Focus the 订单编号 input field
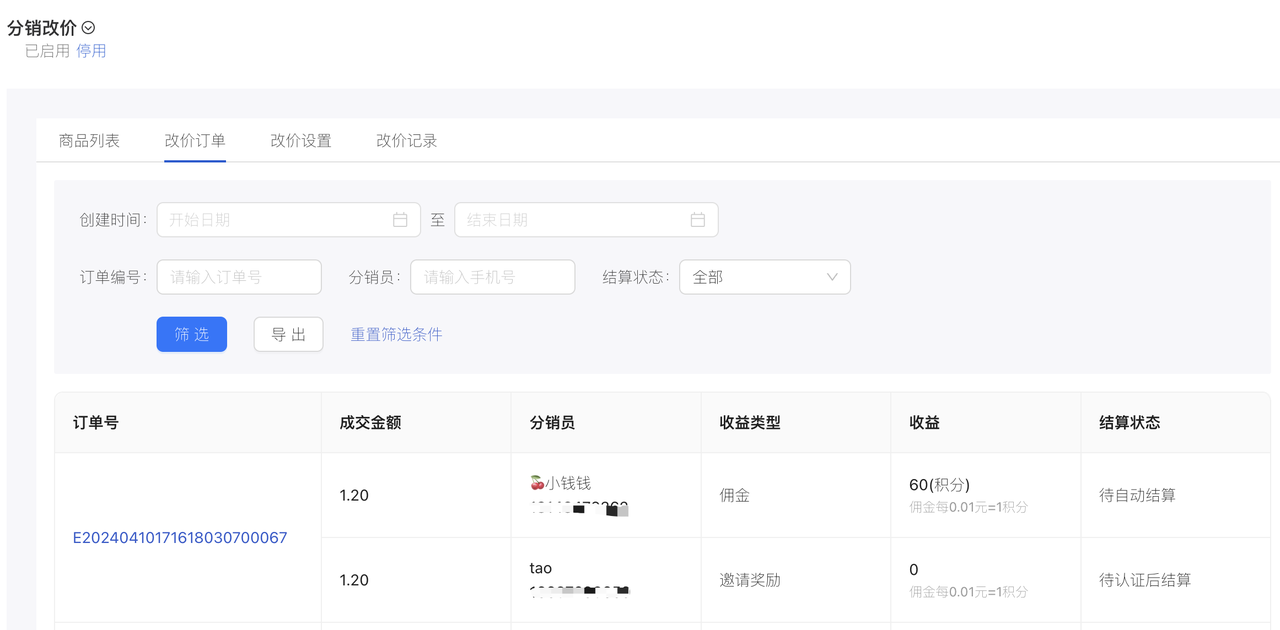This screenshot has width=1280, height=630. (239, 277)
